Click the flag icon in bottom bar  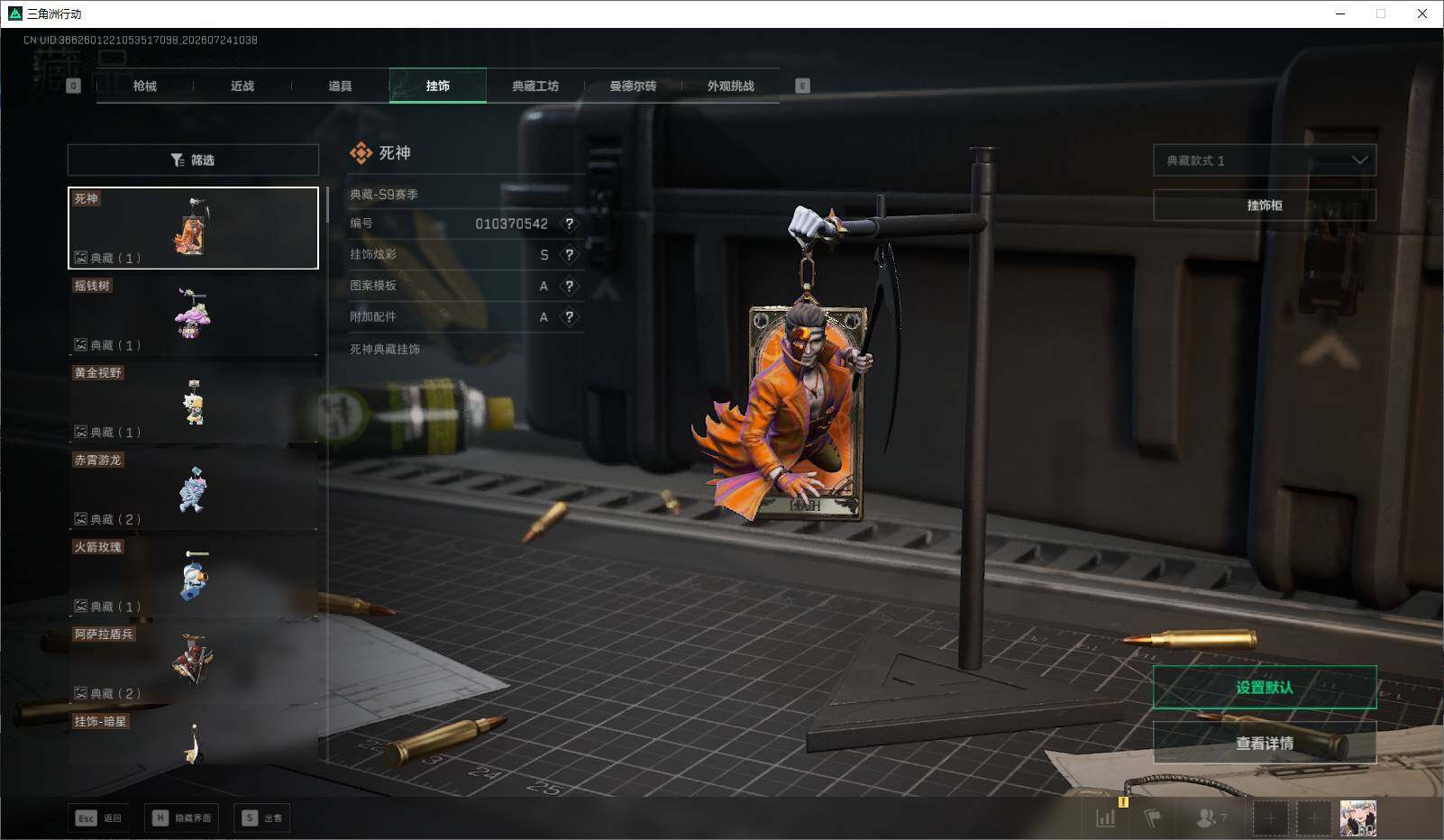point(1153,817)
